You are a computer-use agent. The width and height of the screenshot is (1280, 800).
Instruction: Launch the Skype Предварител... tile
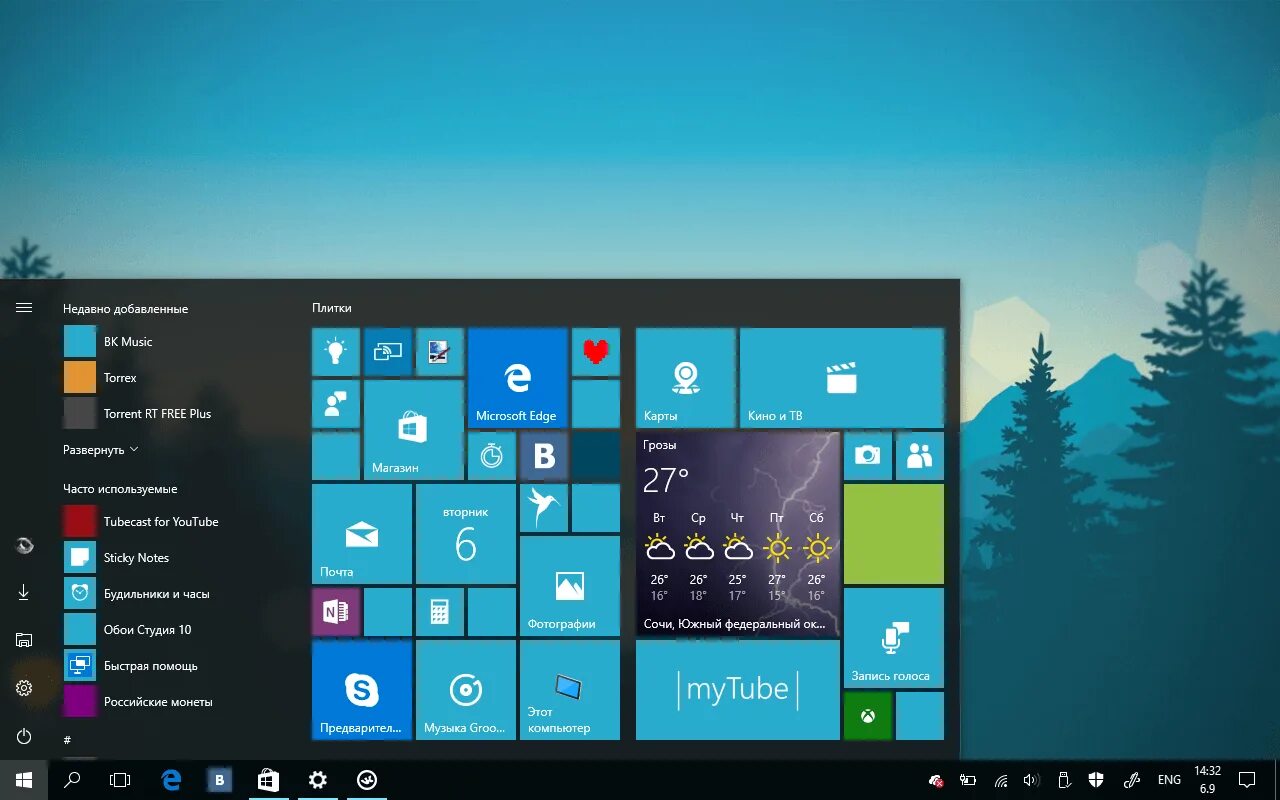[x=362, y=690]
